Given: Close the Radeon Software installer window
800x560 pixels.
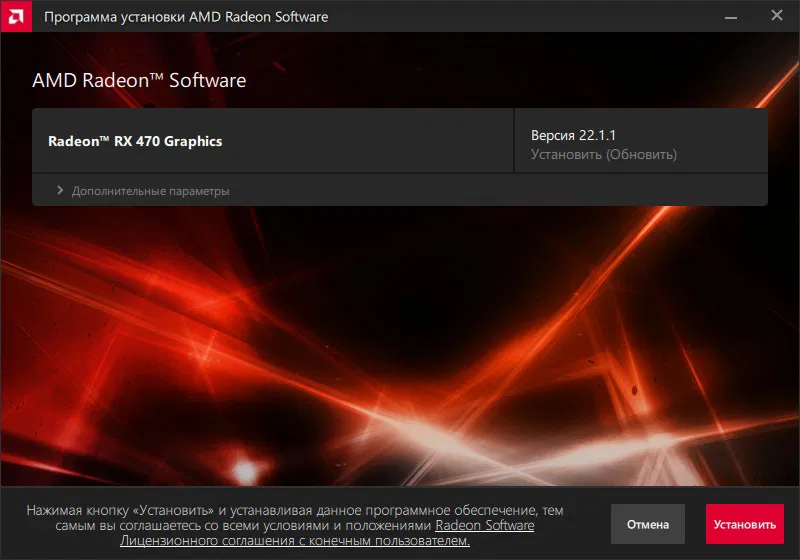Looking at the screenshot, I should point(777,15).
